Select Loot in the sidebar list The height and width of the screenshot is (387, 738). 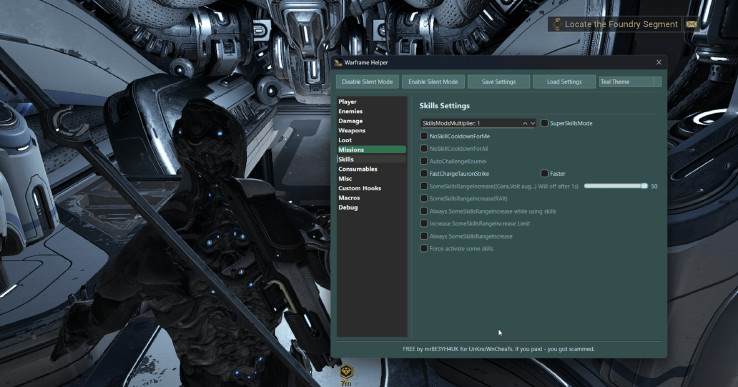(371, 140)
